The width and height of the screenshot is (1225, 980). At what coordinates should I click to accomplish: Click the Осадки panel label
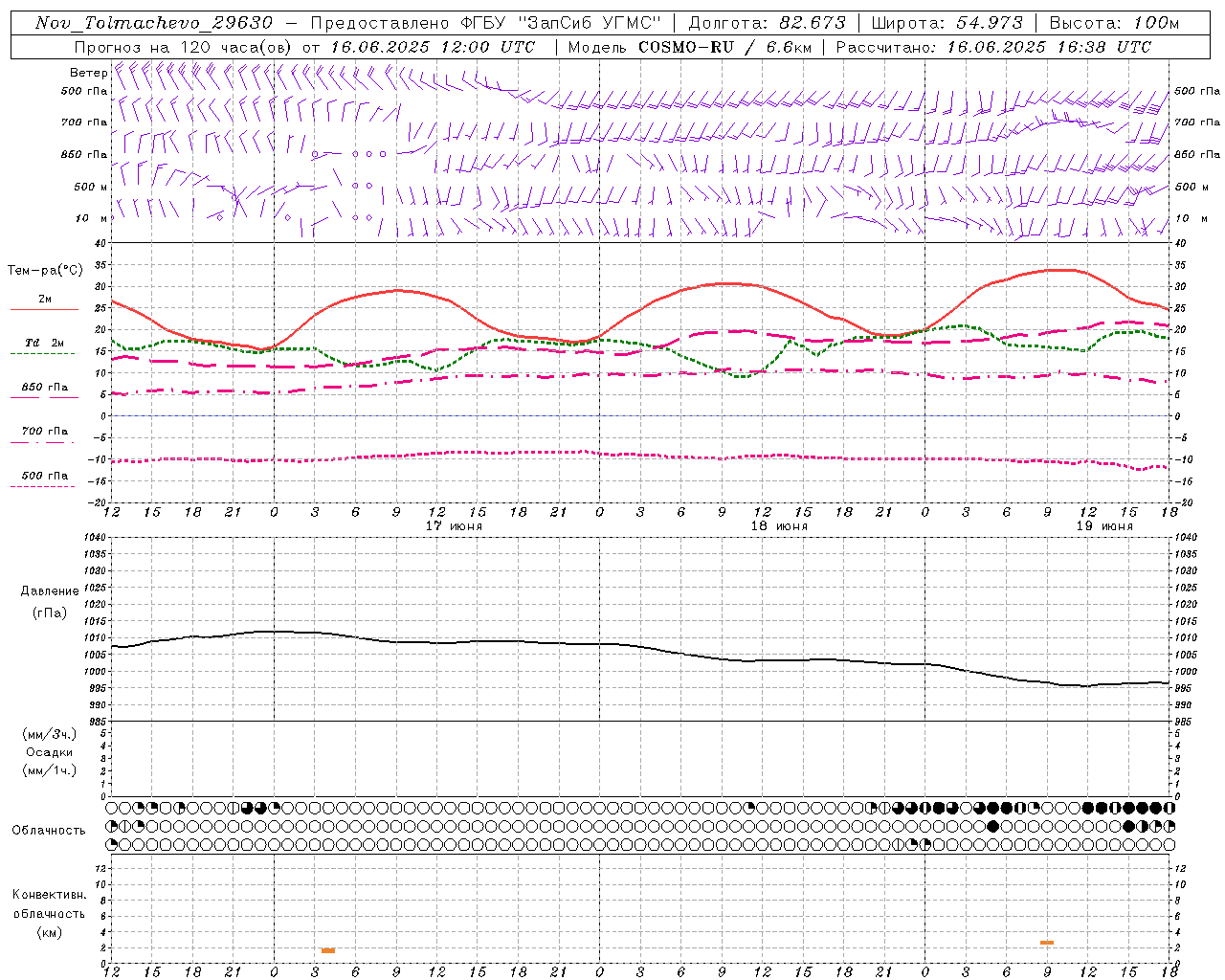coord(49,752)
